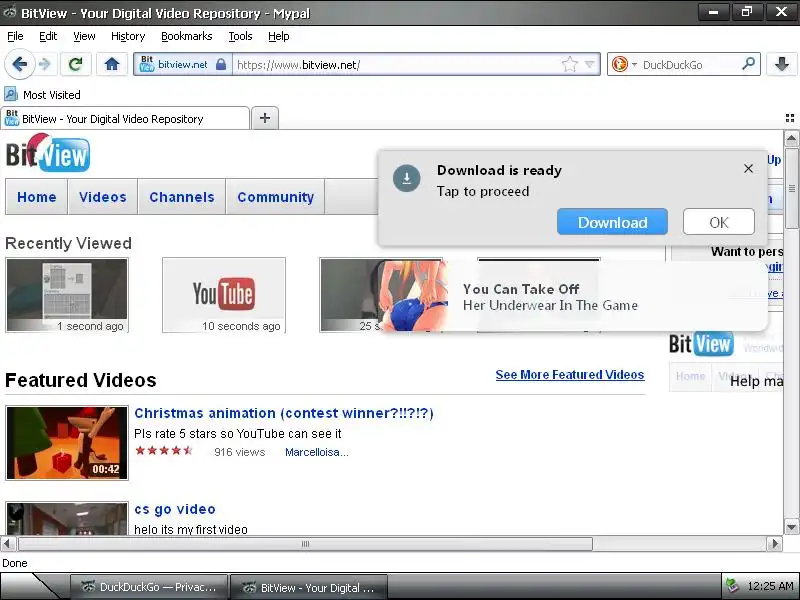This screenshot has width=800, height=600.
Task: Click 916 views text
Action: 240,452
